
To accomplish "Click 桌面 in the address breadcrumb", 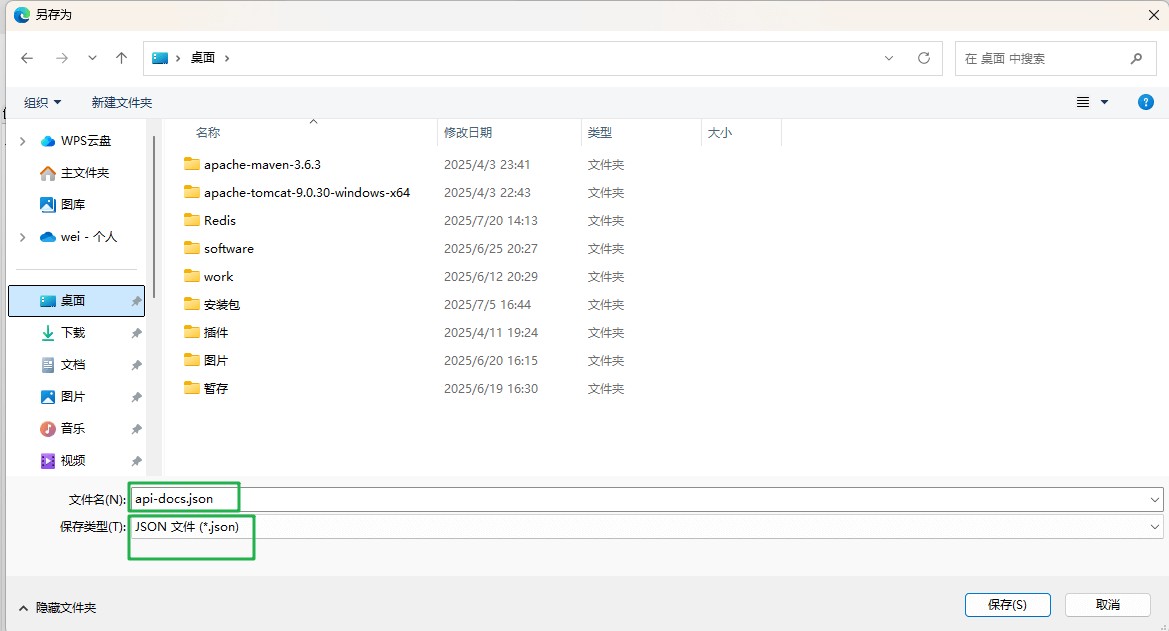I will pos(204,57).
